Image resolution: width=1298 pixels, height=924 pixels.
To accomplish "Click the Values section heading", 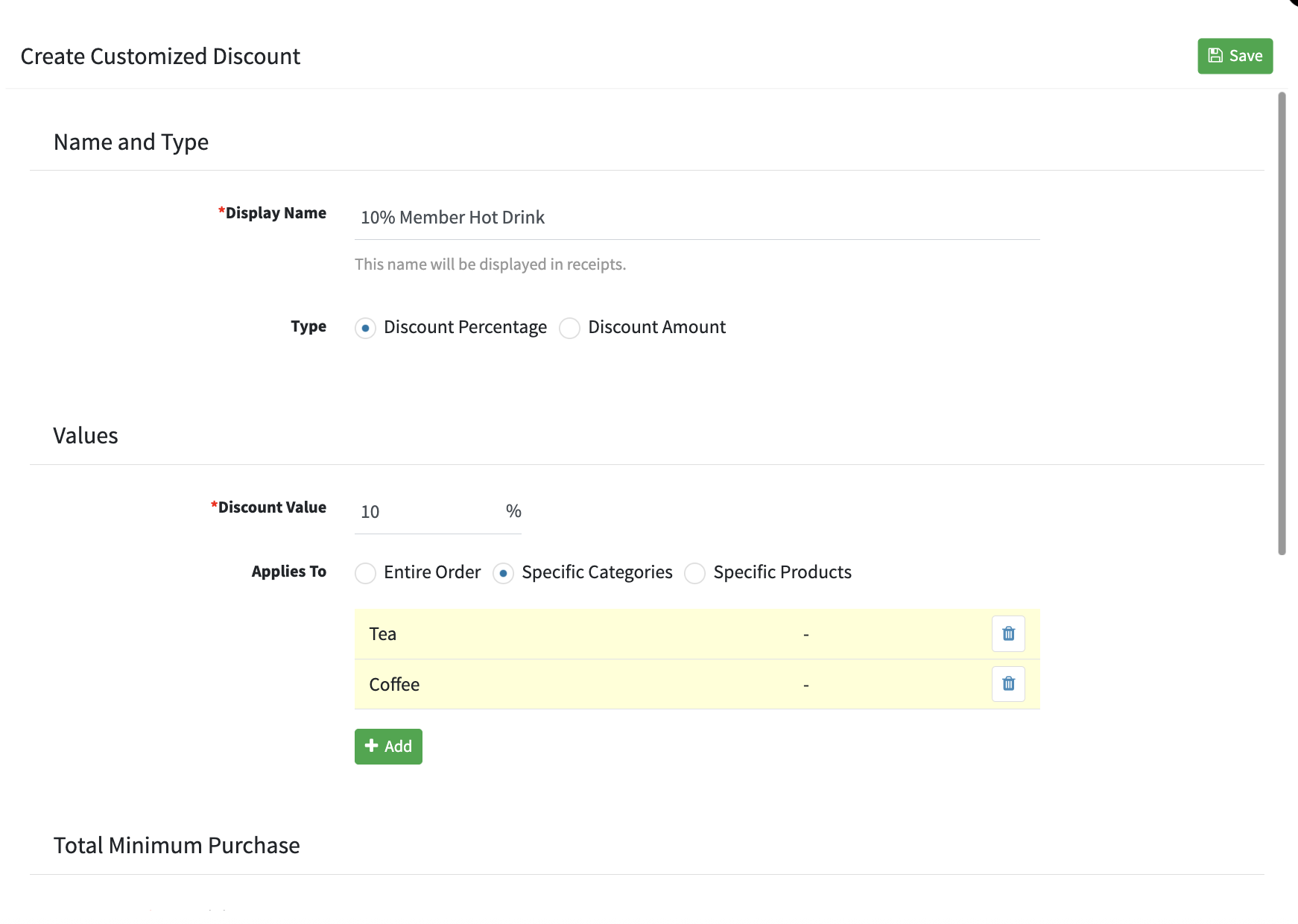I will 86,435.
